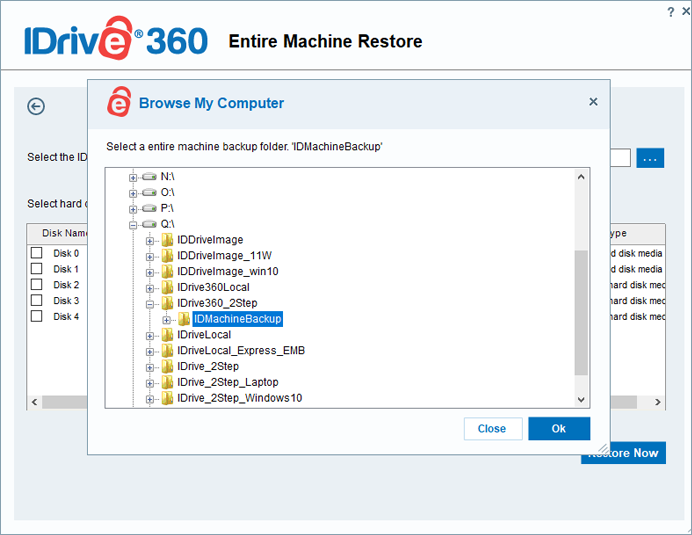Select the IDMachineBackup folder
Image resolution: width=692 pixels, height=535 pixels.
coord(237,319)
